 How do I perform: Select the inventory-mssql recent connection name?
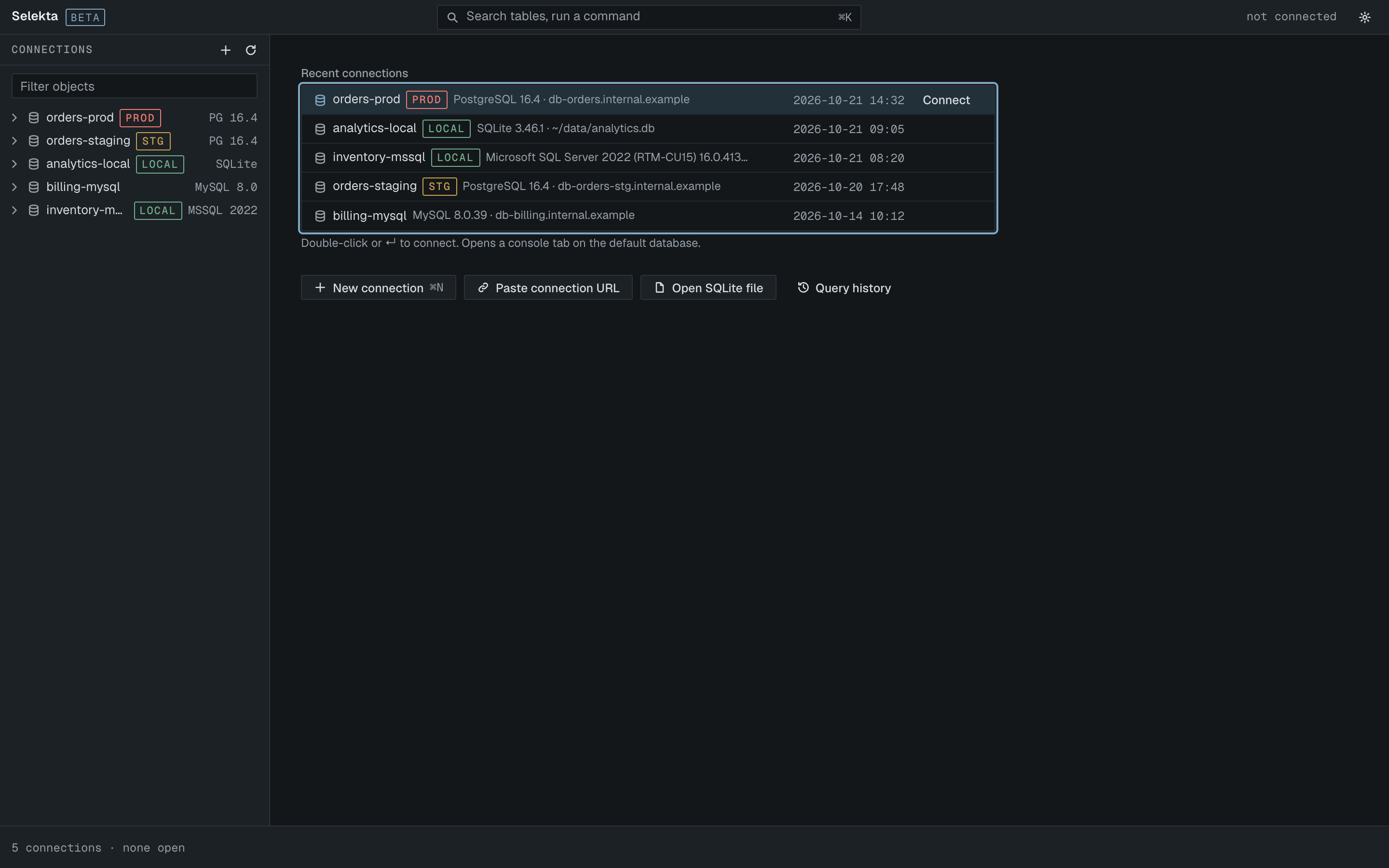(379, 157)
